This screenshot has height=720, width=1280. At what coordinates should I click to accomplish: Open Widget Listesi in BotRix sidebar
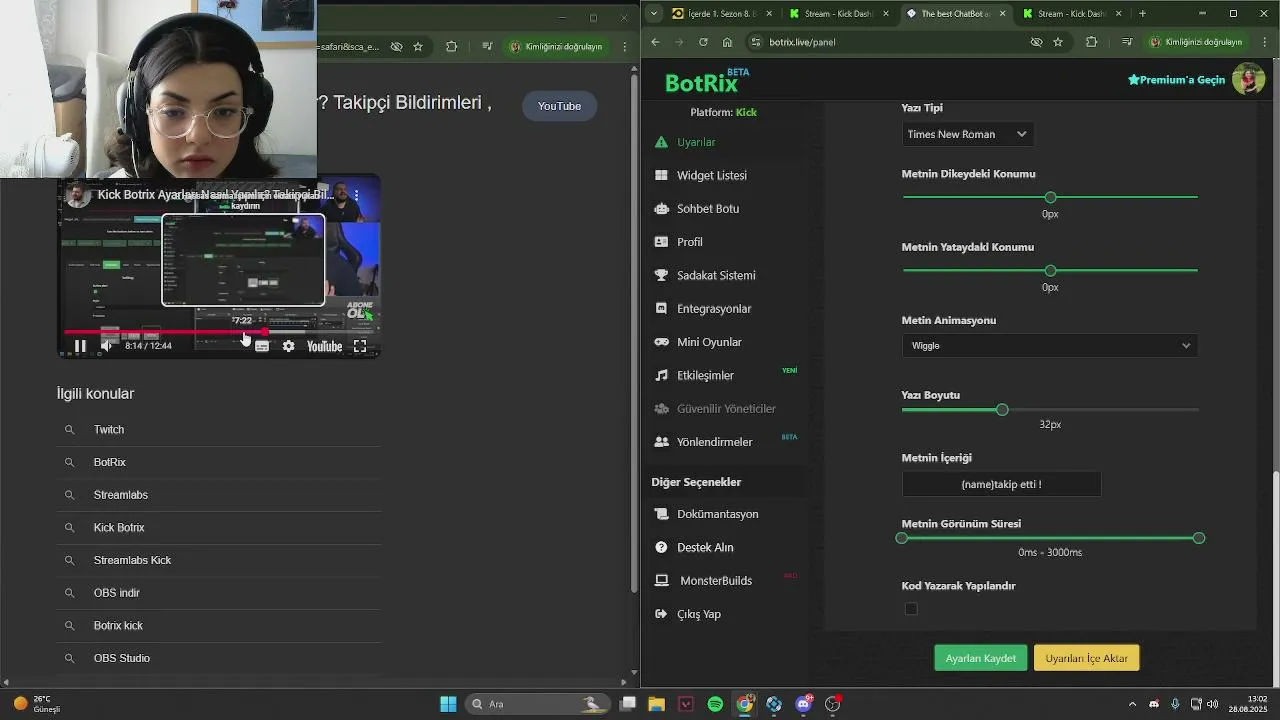[711, 175]
